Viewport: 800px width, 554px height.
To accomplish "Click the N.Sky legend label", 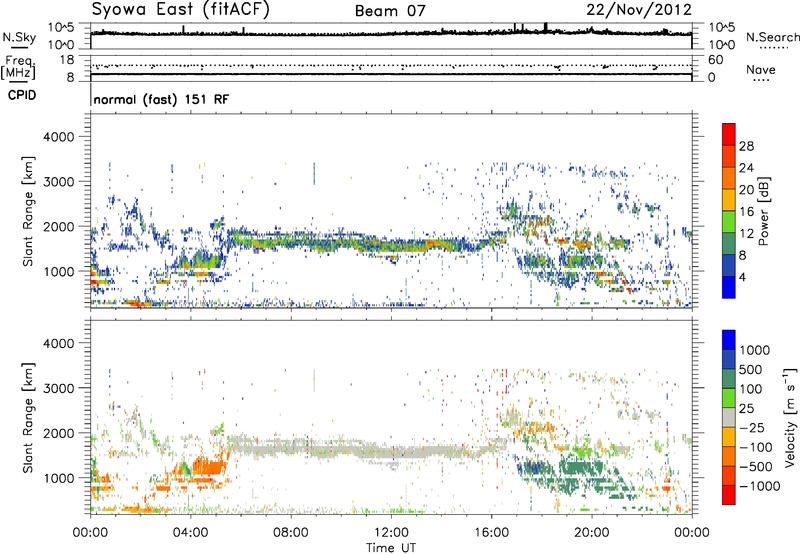I will point(19,37).
